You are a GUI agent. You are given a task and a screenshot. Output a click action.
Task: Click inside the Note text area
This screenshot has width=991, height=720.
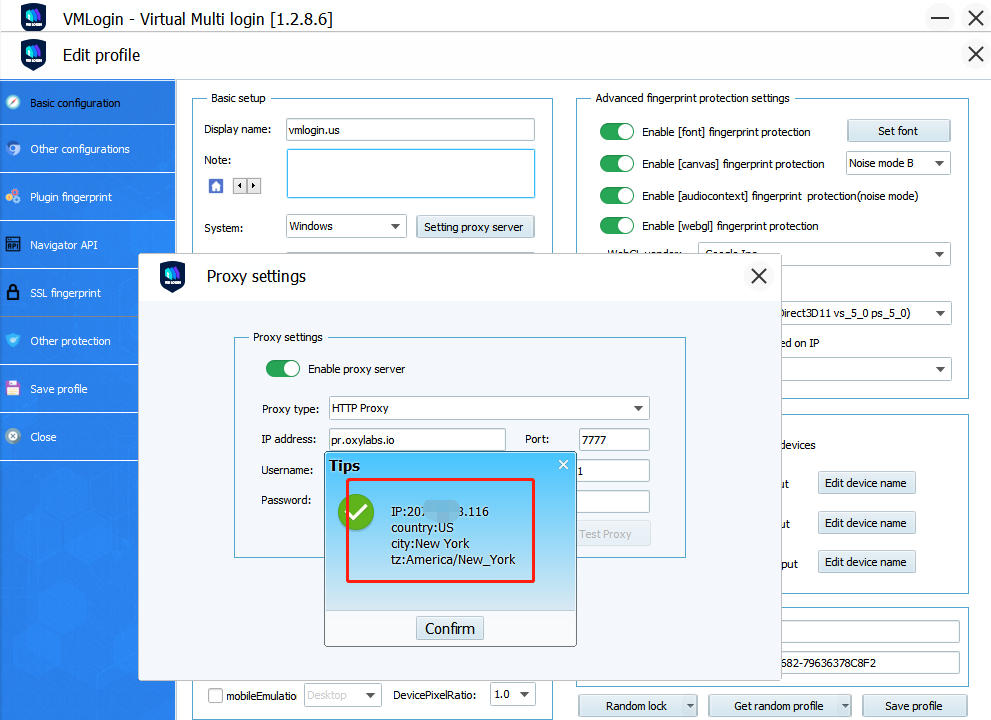[x=411, y=174]
